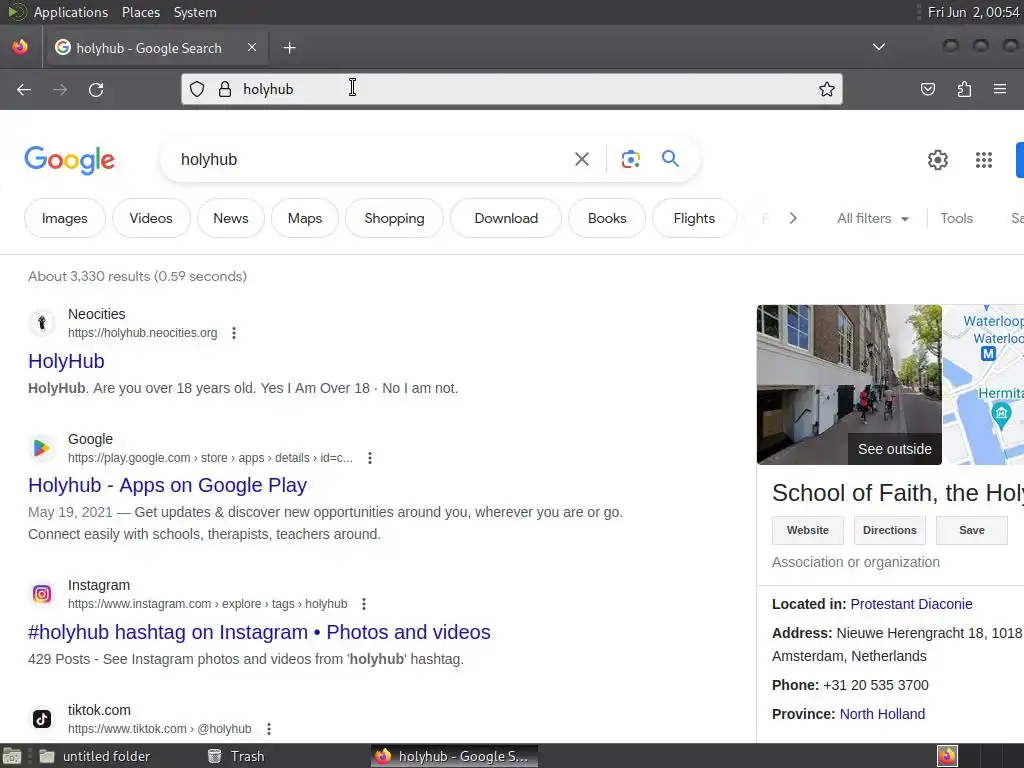Screen dimensions: 1024x768
Task: Filter results by News
Action: pyautogui.click(x=231, y=218)
